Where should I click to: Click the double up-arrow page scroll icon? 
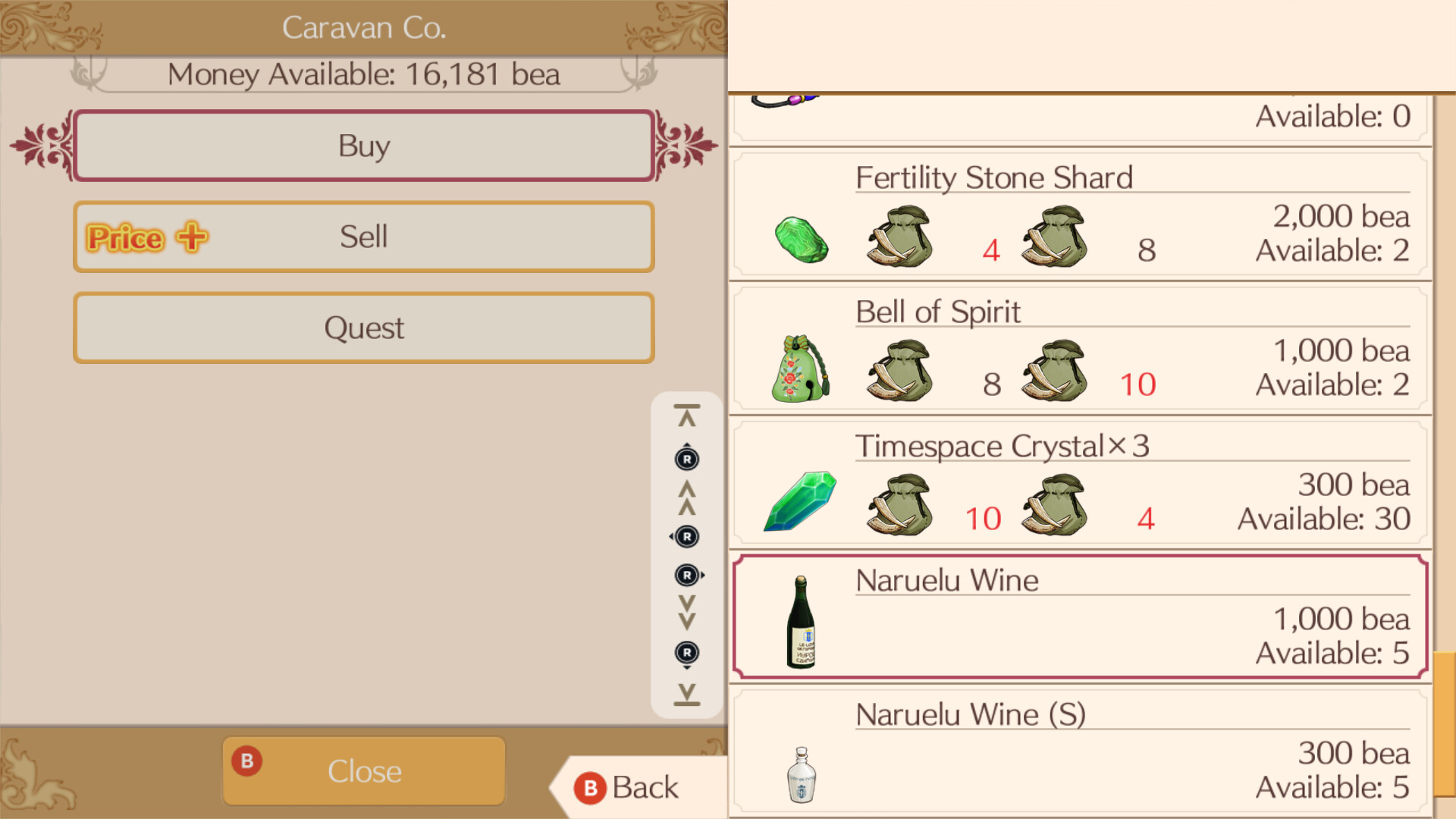click(686, 497)
